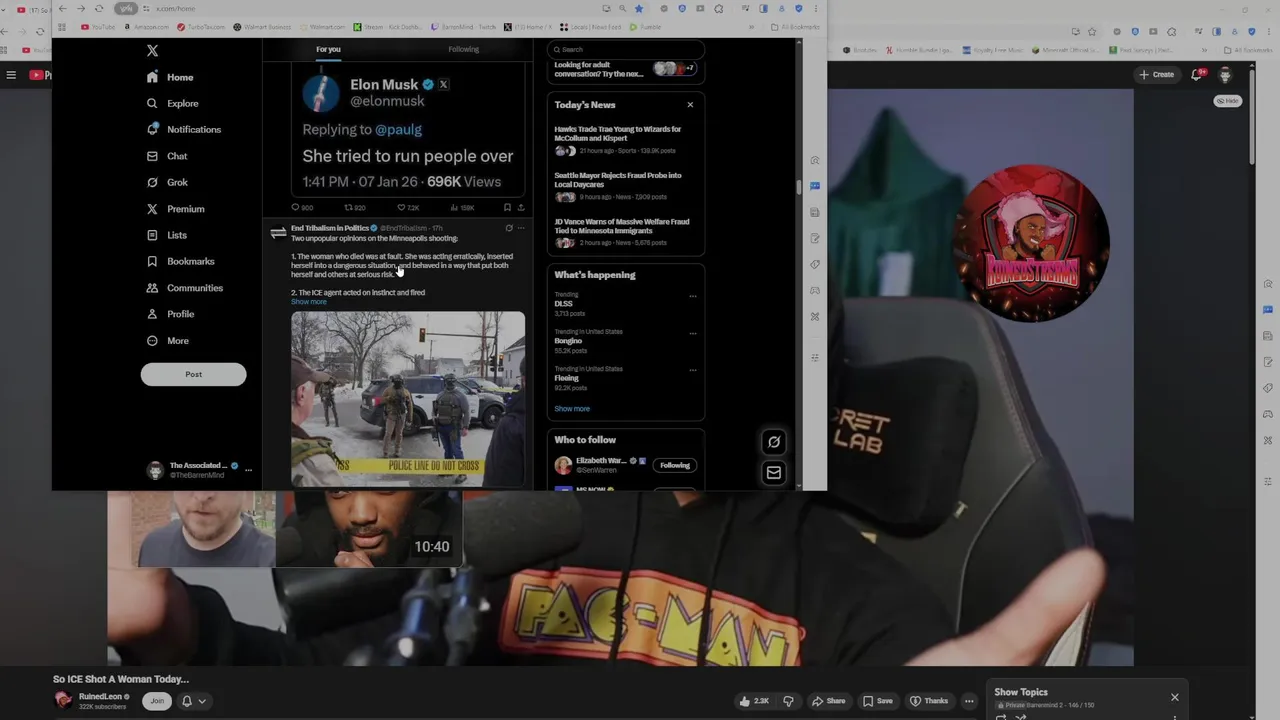Viewport: 1280px width, 720px height.
Task: Switch to the For you tab
Action: point(328,49)
